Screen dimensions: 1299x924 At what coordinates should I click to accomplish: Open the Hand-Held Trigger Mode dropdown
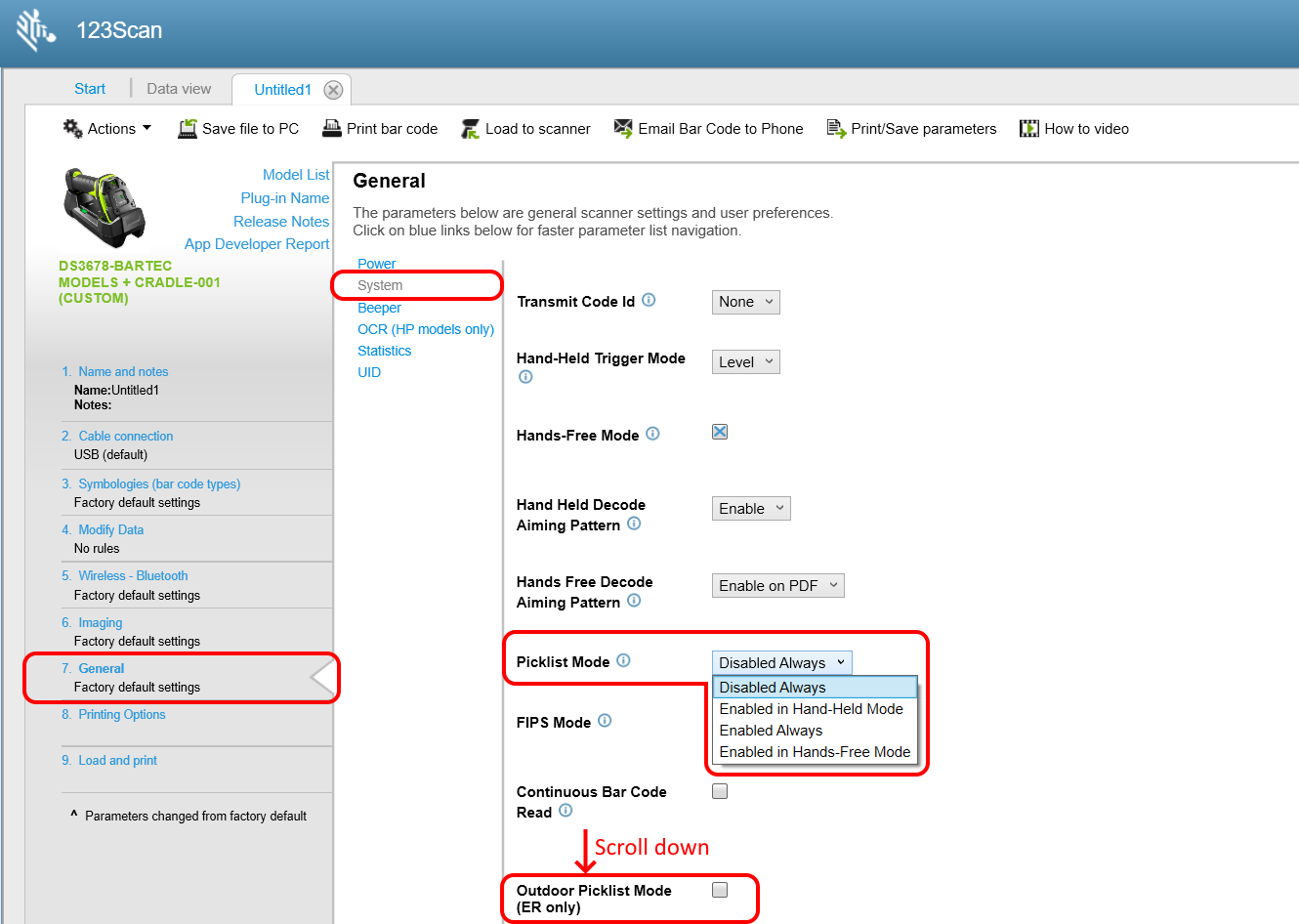pyautogui.click(x=746, y=362)
